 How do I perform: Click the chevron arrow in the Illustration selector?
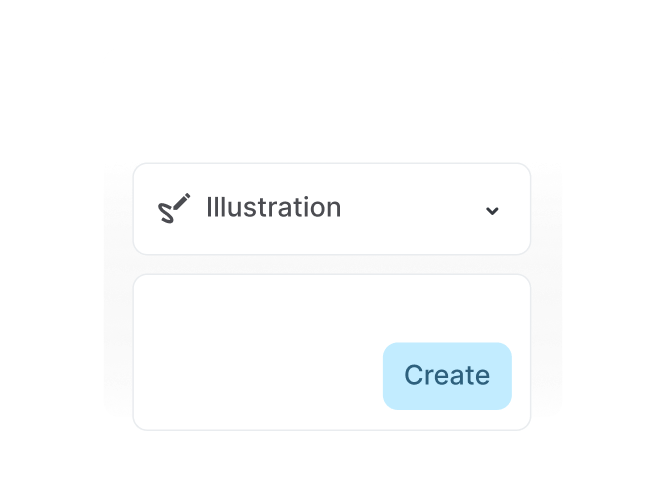tap(491, 210)
